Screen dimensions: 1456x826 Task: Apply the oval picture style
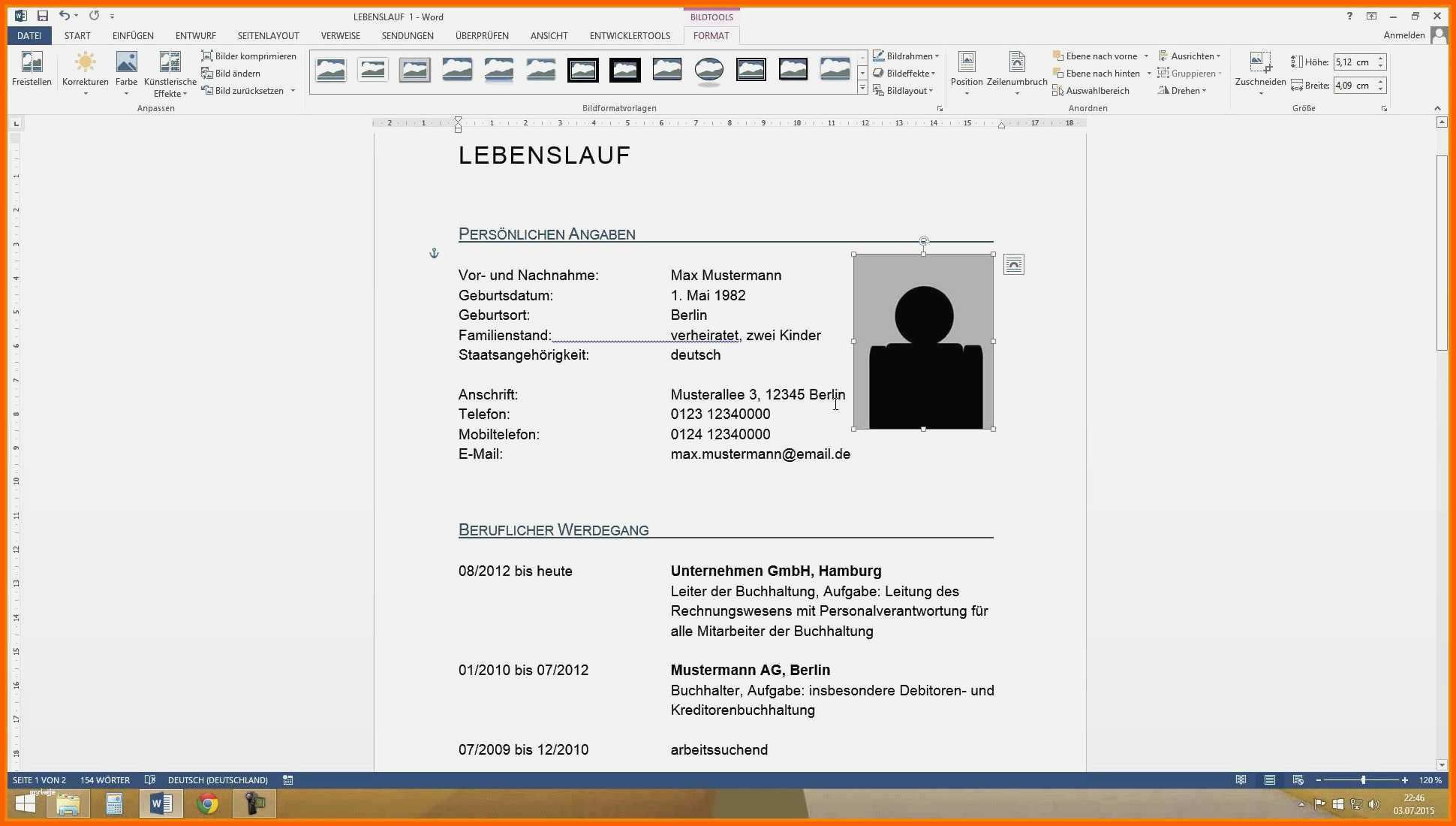click(x=709, y=70)
